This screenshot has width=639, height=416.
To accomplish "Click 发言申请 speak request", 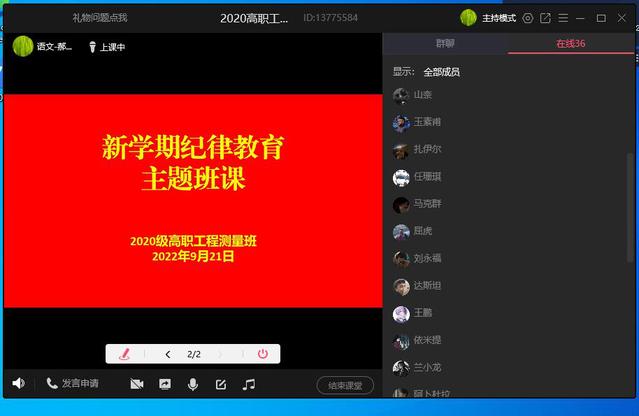I will click(72, 384).
